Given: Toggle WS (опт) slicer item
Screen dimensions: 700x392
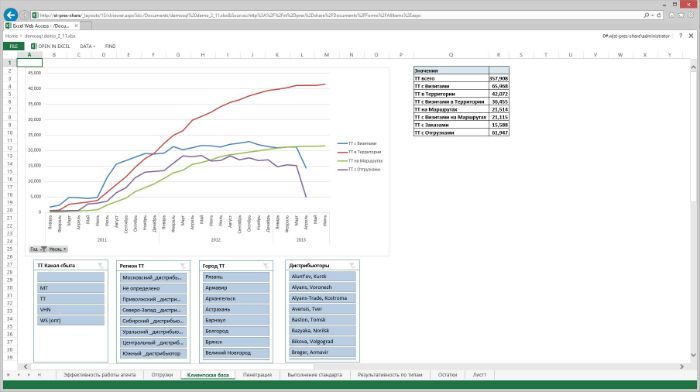Looking at the screenshot, I should (71, 320).
